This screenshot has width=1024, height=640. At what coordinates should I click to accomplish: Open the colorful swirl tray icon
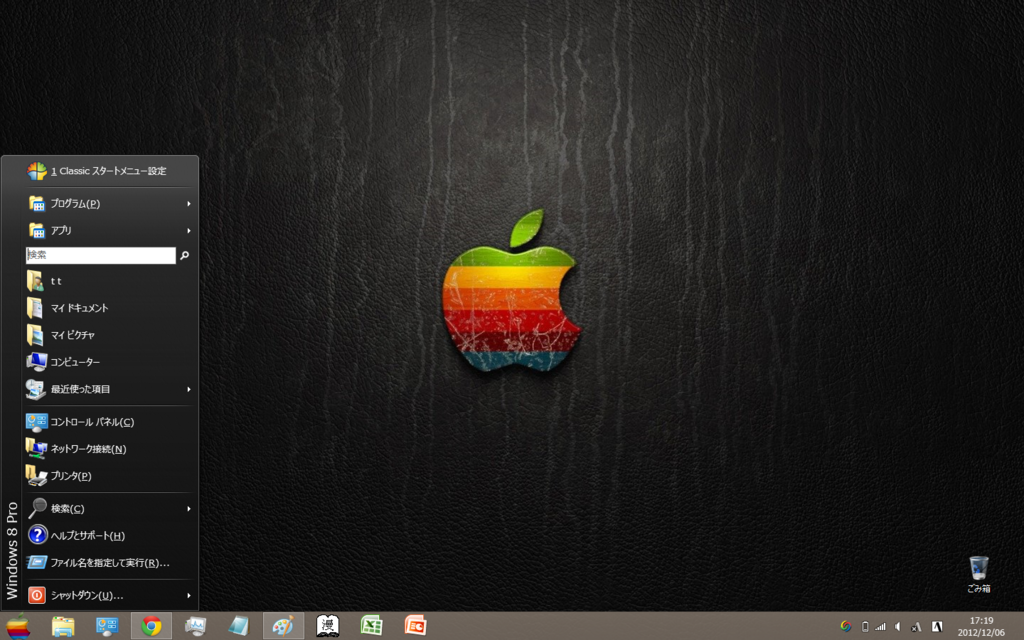pos(846,626)
